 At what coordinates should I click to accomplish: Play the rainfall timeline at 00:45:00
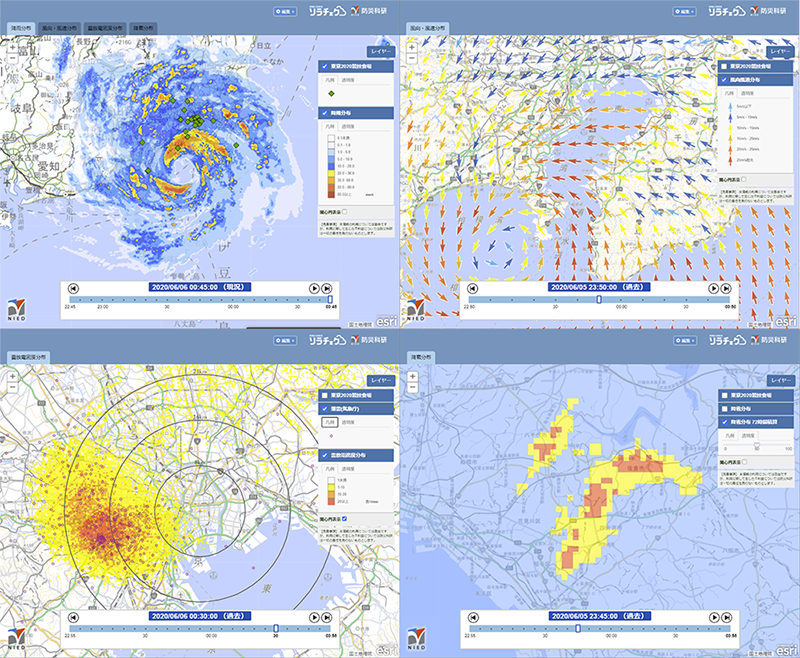tap(314, 287)
